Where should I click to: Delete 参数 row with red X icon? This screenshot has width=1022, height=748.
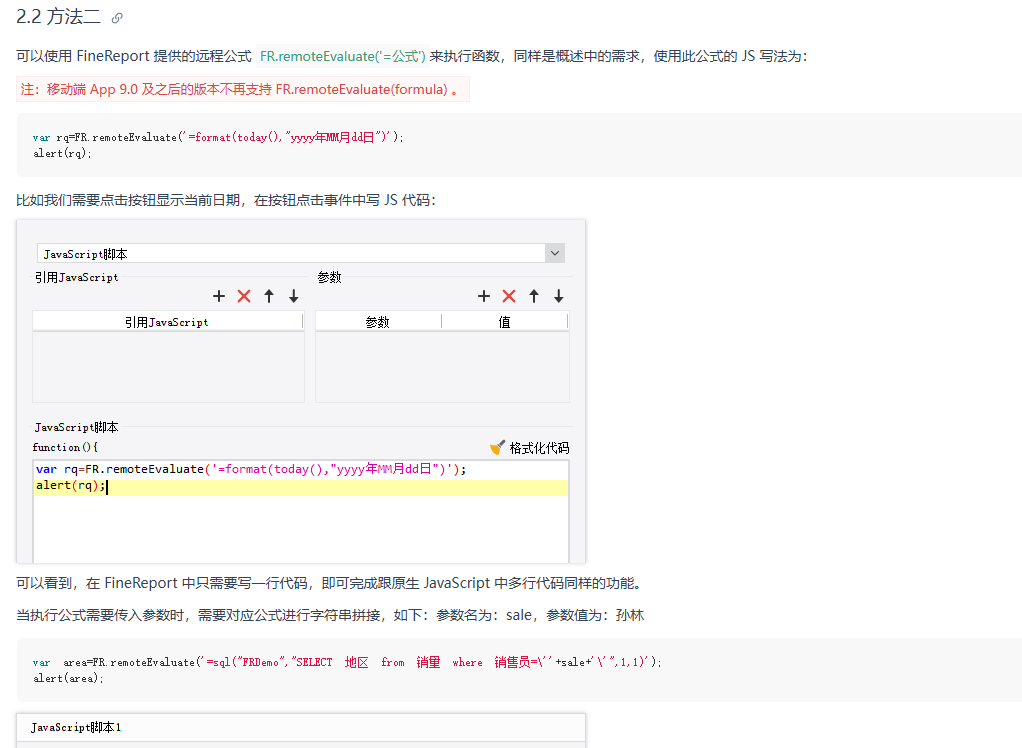(509, 296)
